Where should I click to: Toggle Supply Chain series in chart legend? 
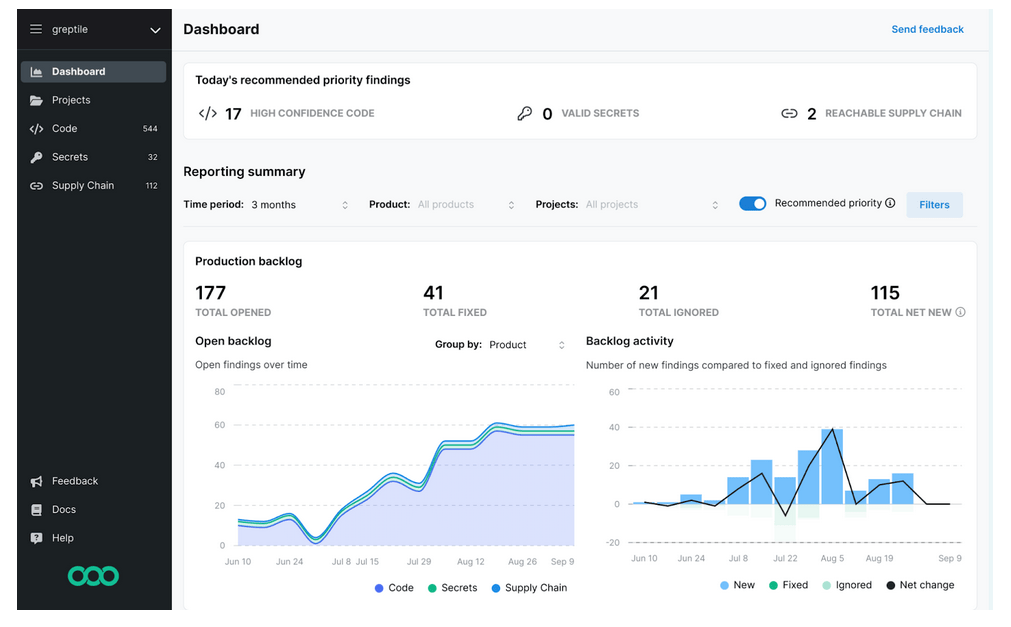click(529, 588)
